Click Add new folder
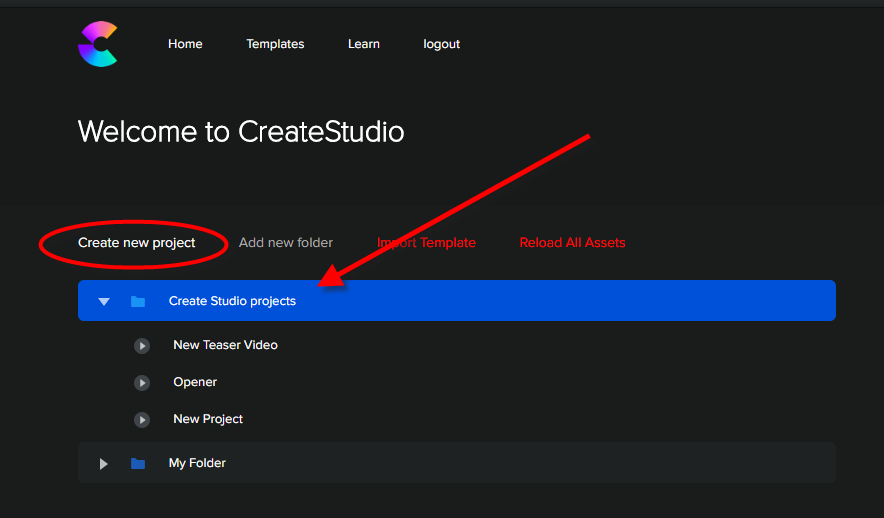The image size is (884, 518). [286, 242]
